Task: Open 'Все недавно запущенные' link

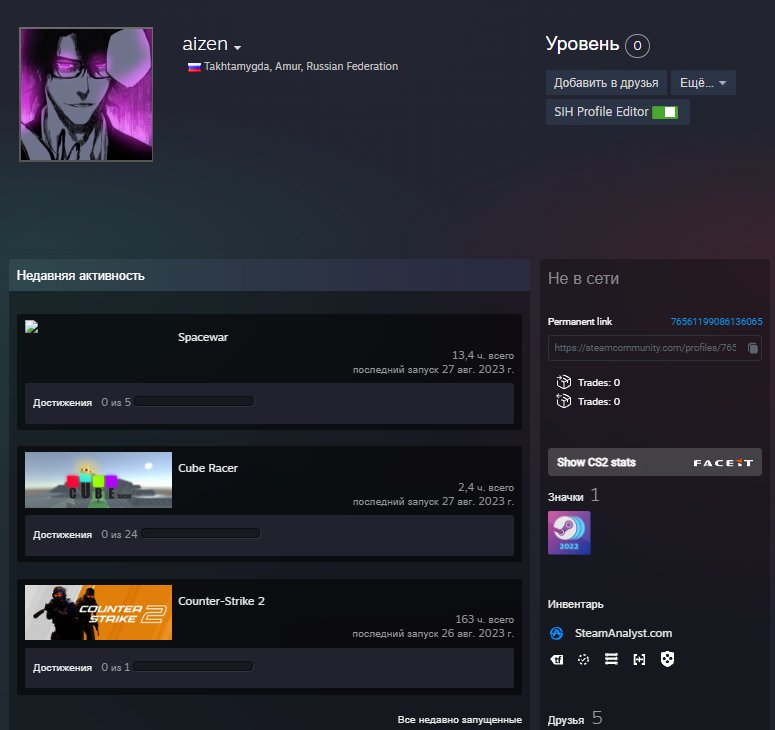Action: pyautogui.click(x=459, y=719)
